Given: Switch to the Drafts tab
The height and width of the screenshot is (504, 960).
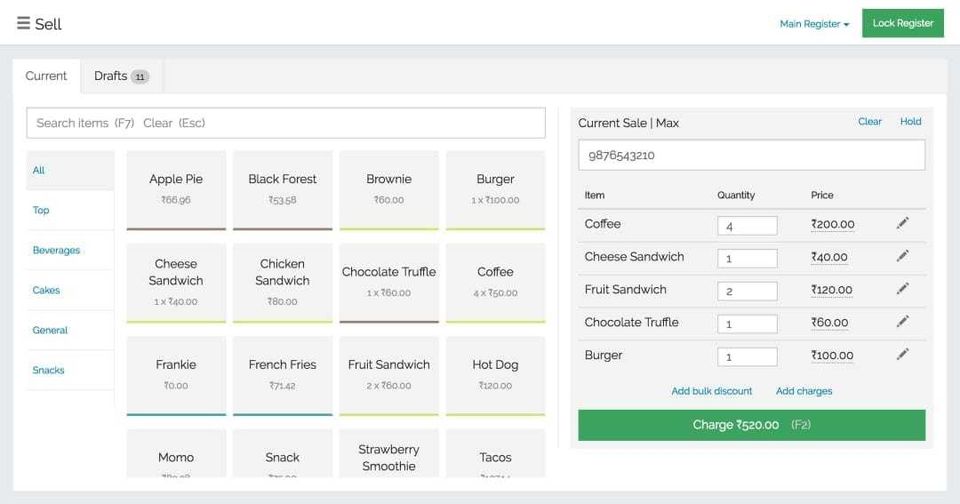Looking at the screenshot, I should (120, 76).
